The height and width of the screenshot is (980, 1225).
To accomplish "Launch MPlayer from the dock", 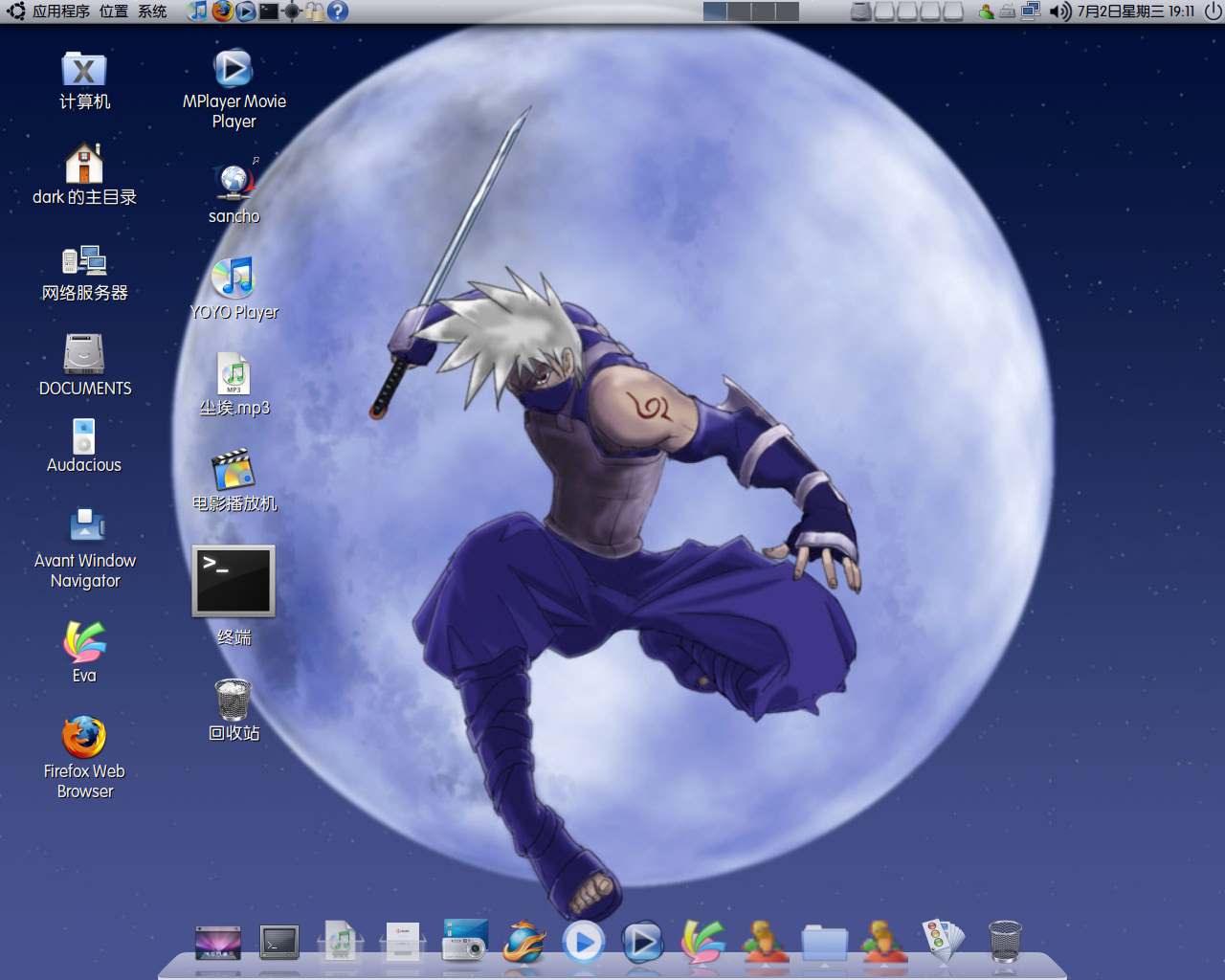I will point(643,943).
